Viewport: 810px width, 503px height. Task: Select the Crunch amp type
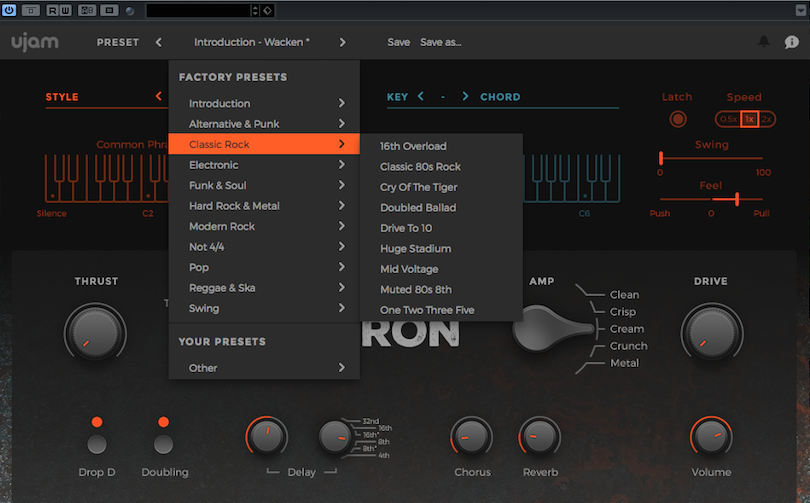[628, 346]
